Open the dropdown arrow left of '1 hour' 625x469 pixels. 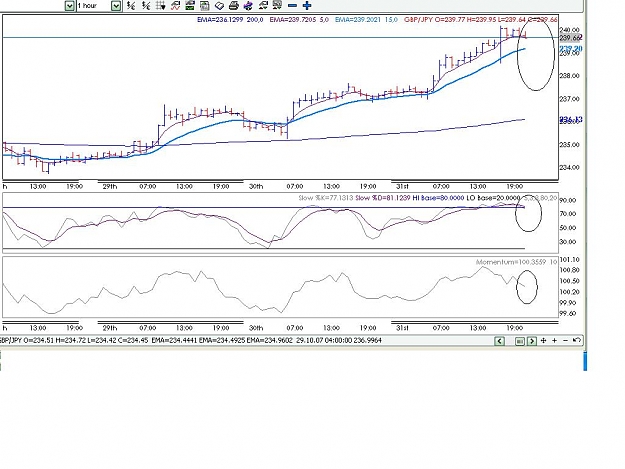[69, 6]
